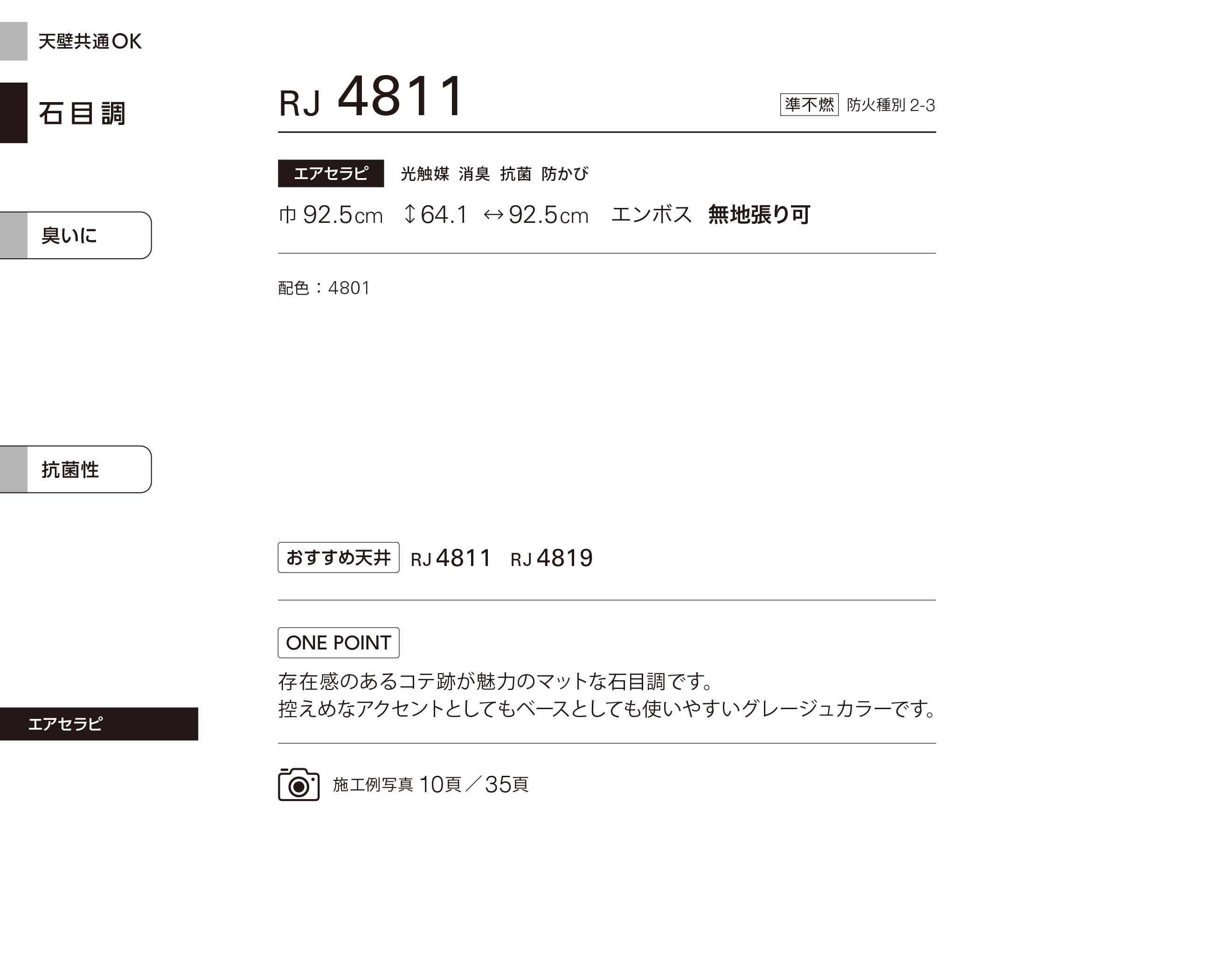Click the 無地張り可 bold text
Image resolution: width=1228 pixels, height=980 pixels.
pyautogui.click(x=759, y=214)
